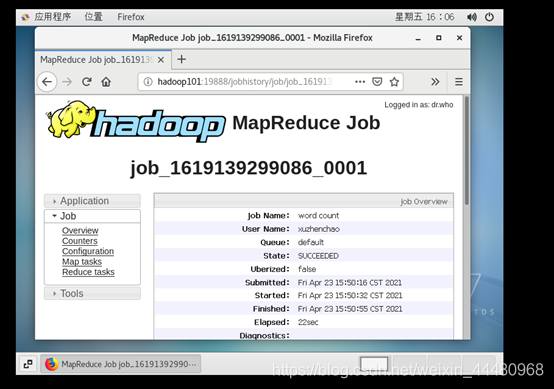Show site information icon in address bar
This screenshot has height=389, width=554.
(x=148, y=82)
